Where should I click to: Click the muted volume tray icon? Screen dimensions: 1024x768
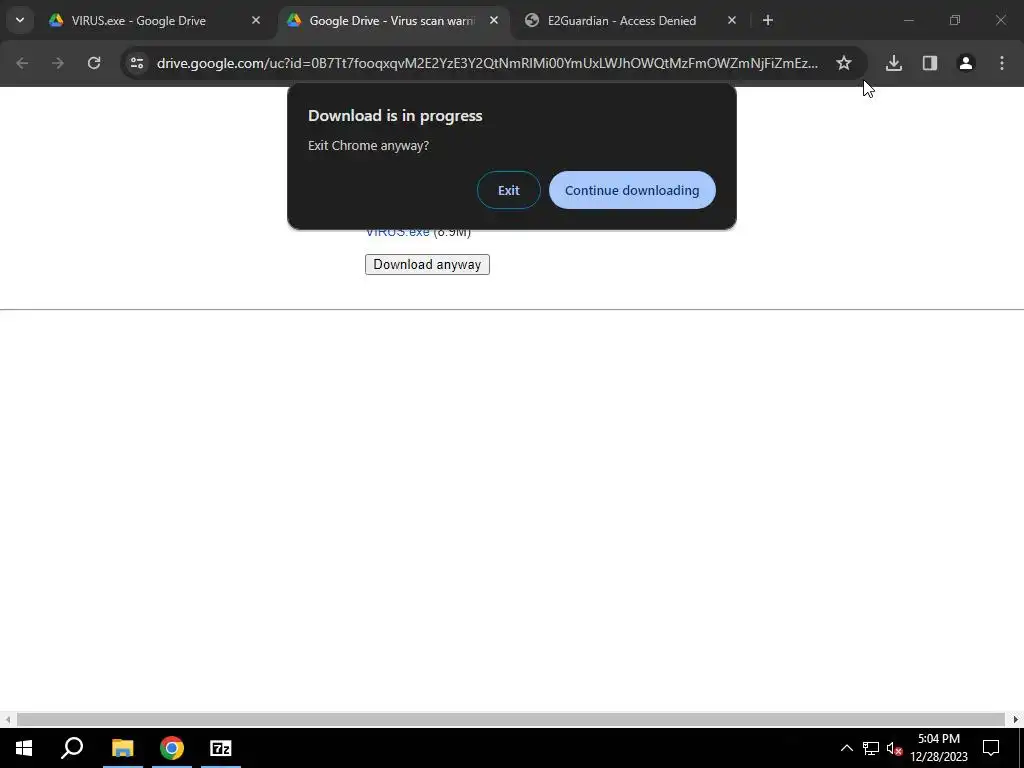pyautogui.click(x=894, y=748)
